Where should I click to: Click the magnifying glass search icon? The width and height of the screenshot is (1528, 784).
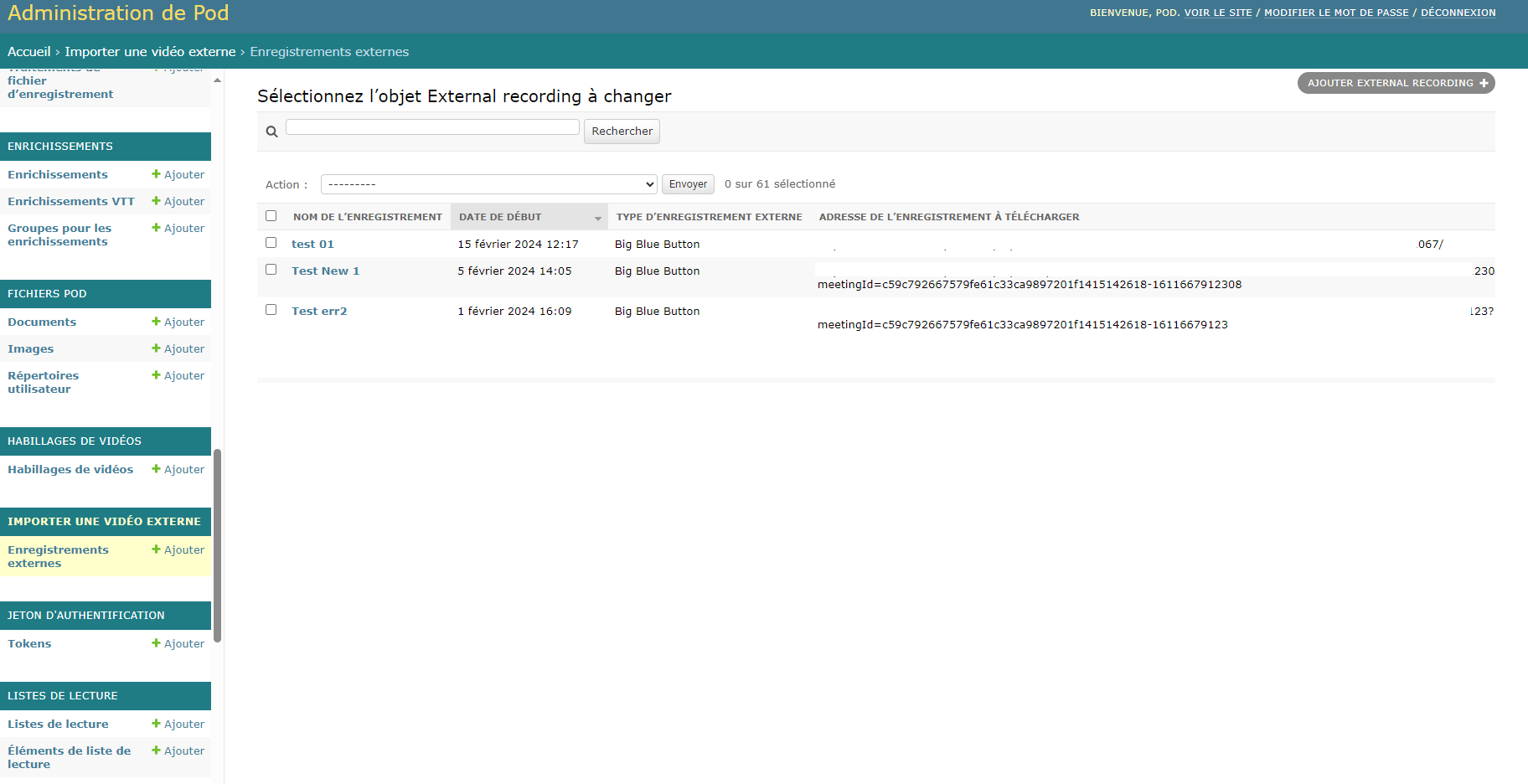[271, 132]
